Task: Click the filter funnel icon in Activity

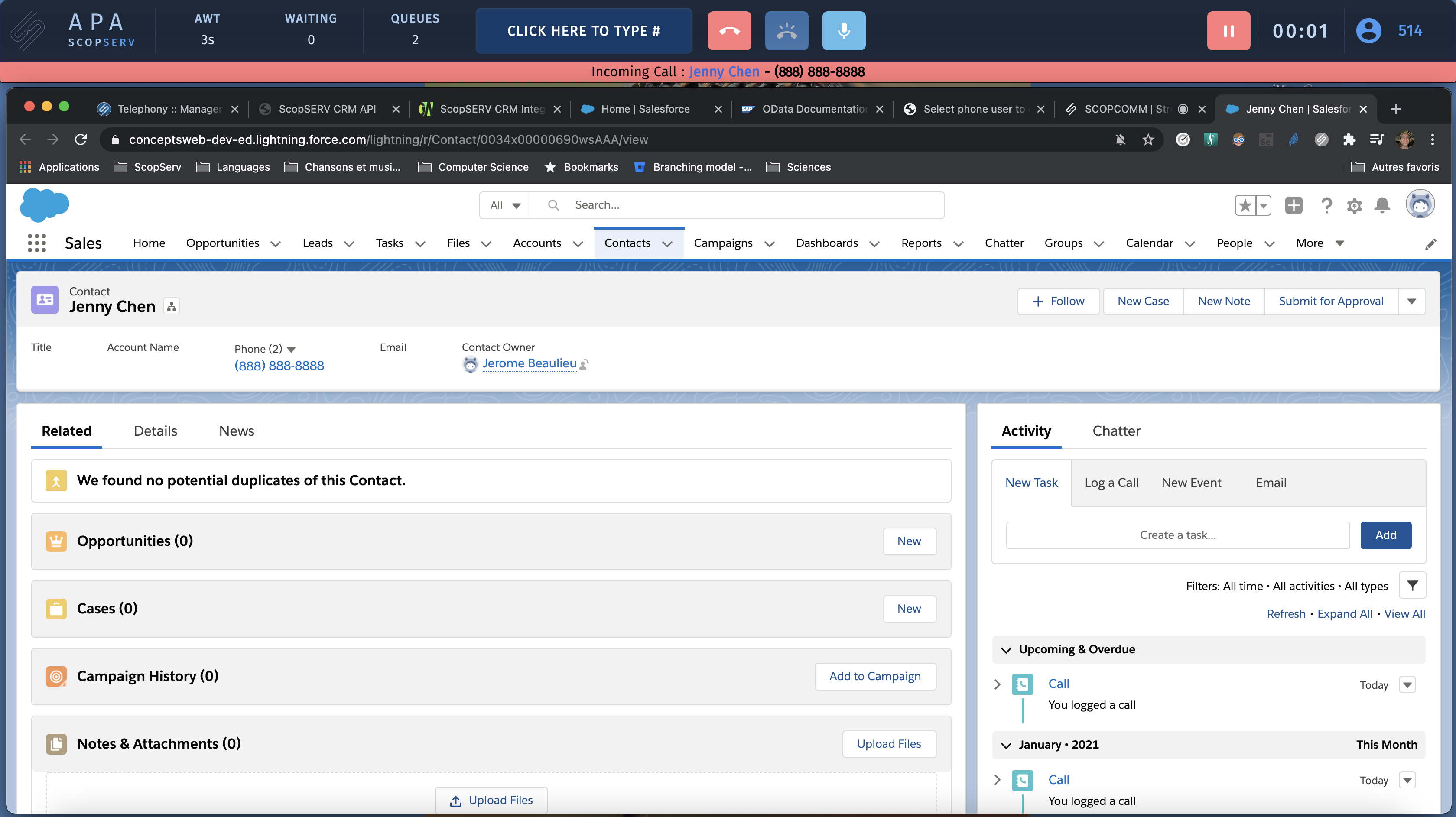Action: pos(1412,585)
